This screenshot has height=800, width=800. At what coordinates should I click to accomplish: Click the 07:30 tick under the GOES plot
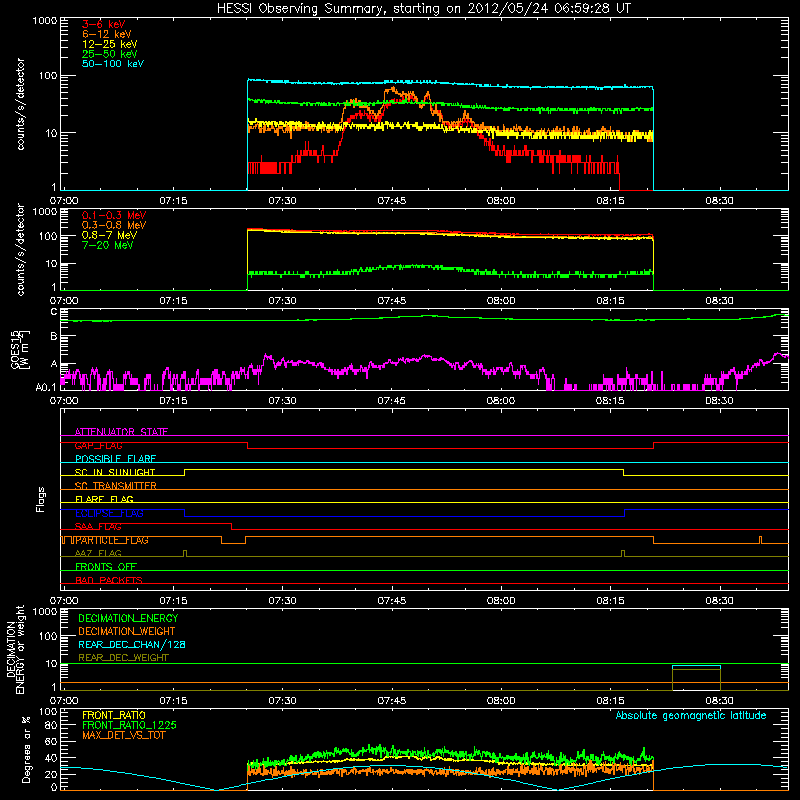click(282, 401)
